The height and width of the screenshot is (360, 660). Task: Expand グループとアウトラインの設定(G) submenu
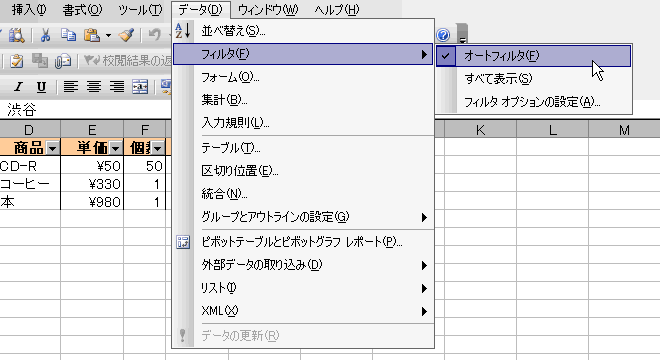point(303,217)
